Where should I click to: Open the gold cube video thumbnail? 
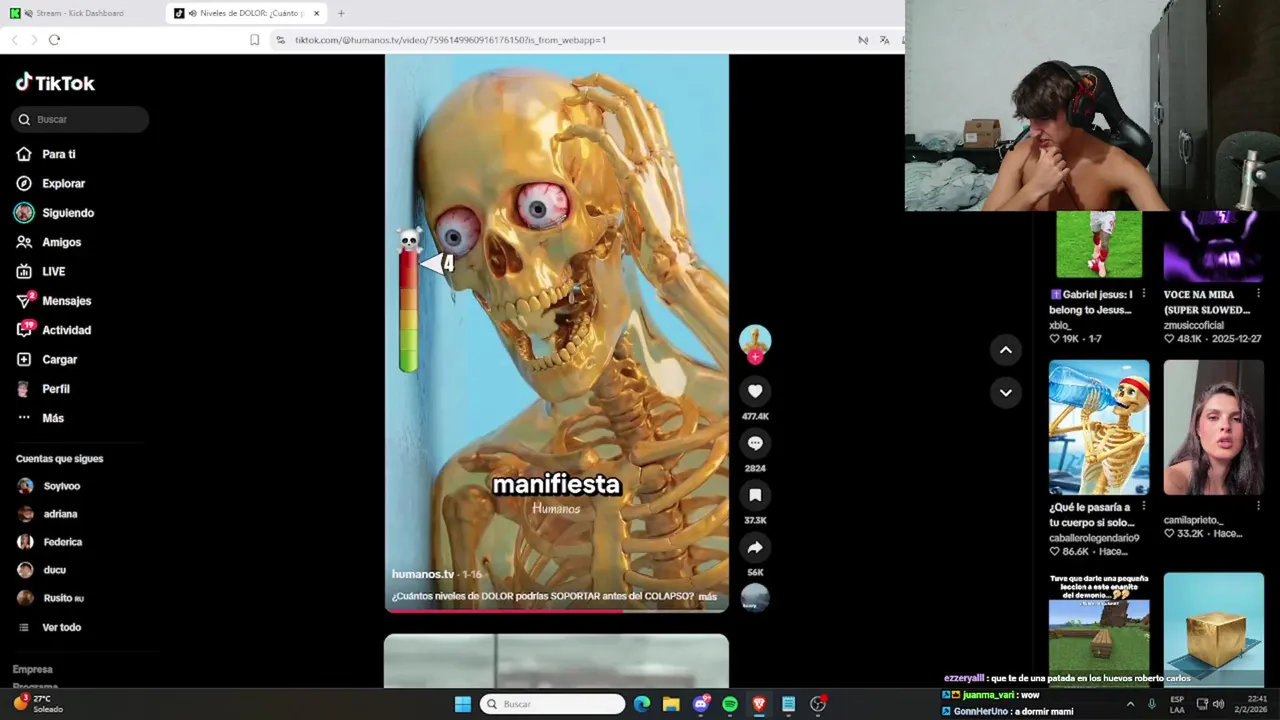[x=1213, y=628]
